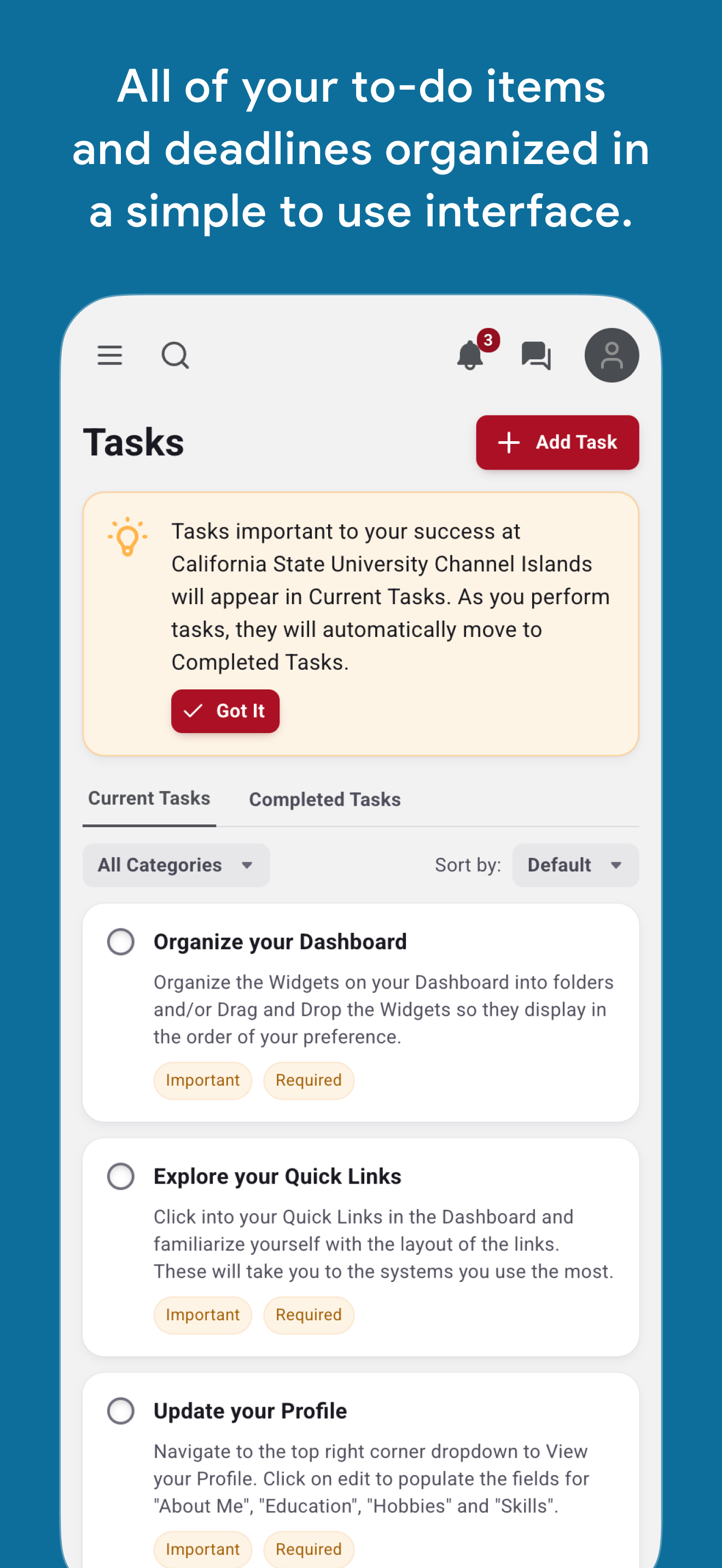Mark Update your Profile as complete
Viewport: 722px width, 1568px height.
tap(120, 1411)
